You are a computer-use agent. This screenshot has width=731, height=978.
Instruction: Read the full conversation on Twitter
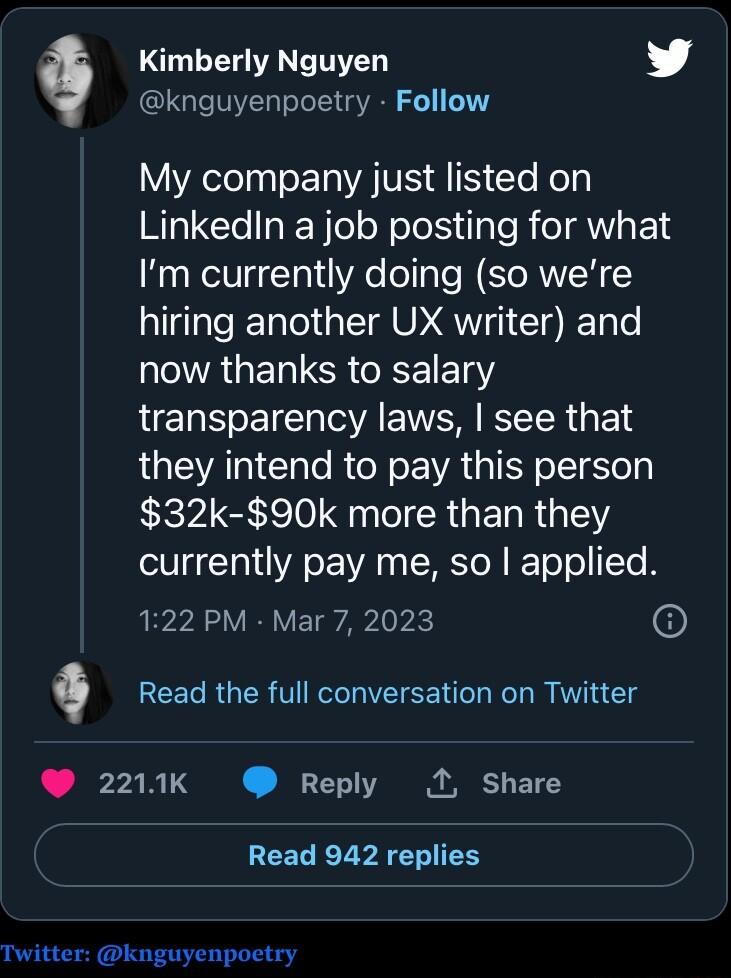[x=388, y=692]
